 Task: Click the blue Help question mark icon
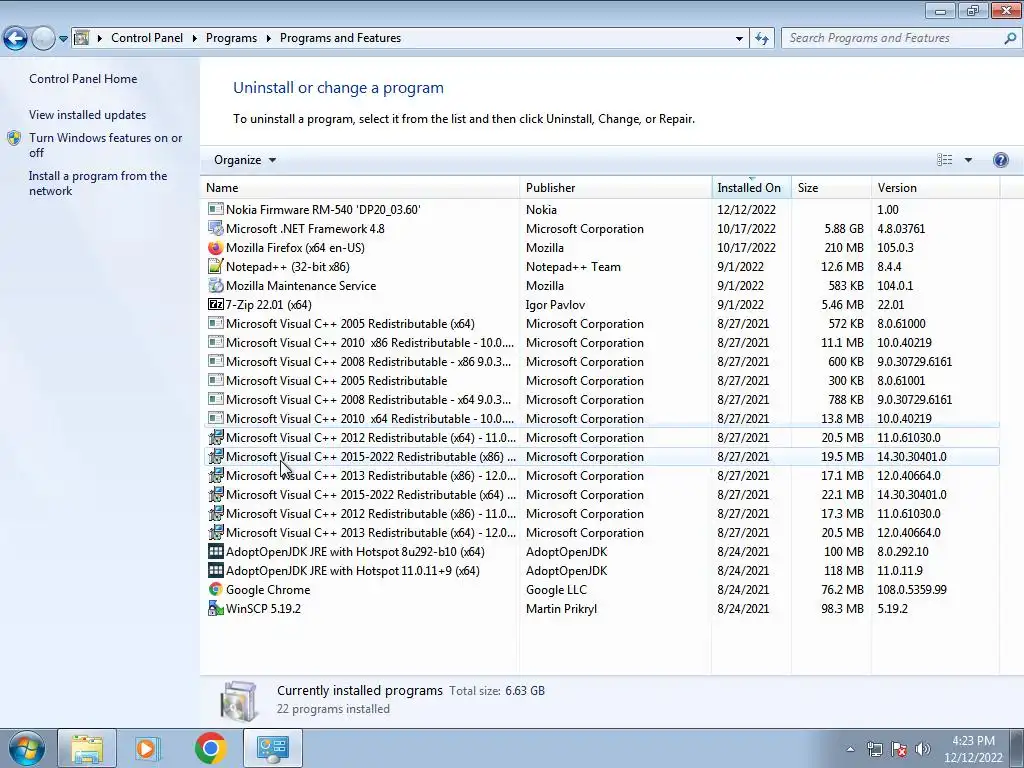pyautogui.click(x=1000, y=160)
